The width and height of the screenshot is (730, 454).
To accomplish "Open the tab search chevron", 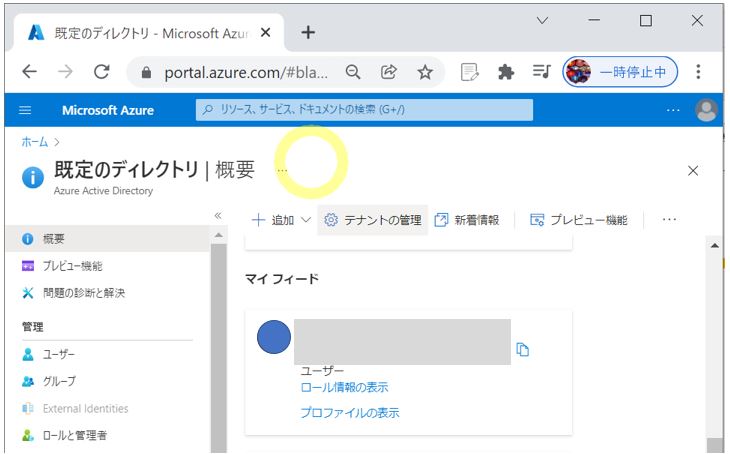I will coord(542,20).
